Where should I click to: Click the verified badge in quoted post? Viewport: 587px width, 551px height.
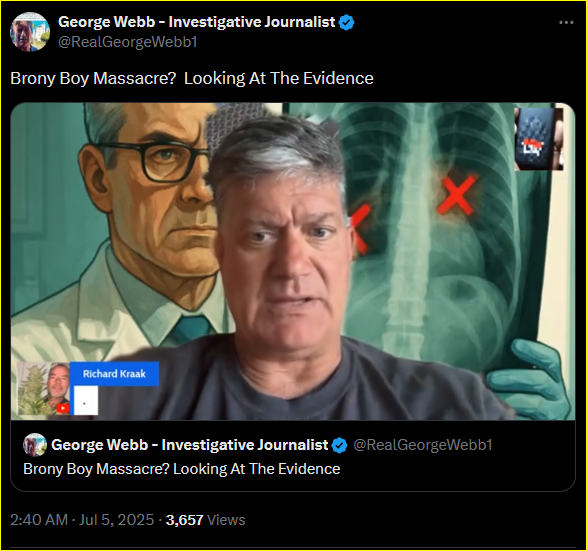(340, 445)
